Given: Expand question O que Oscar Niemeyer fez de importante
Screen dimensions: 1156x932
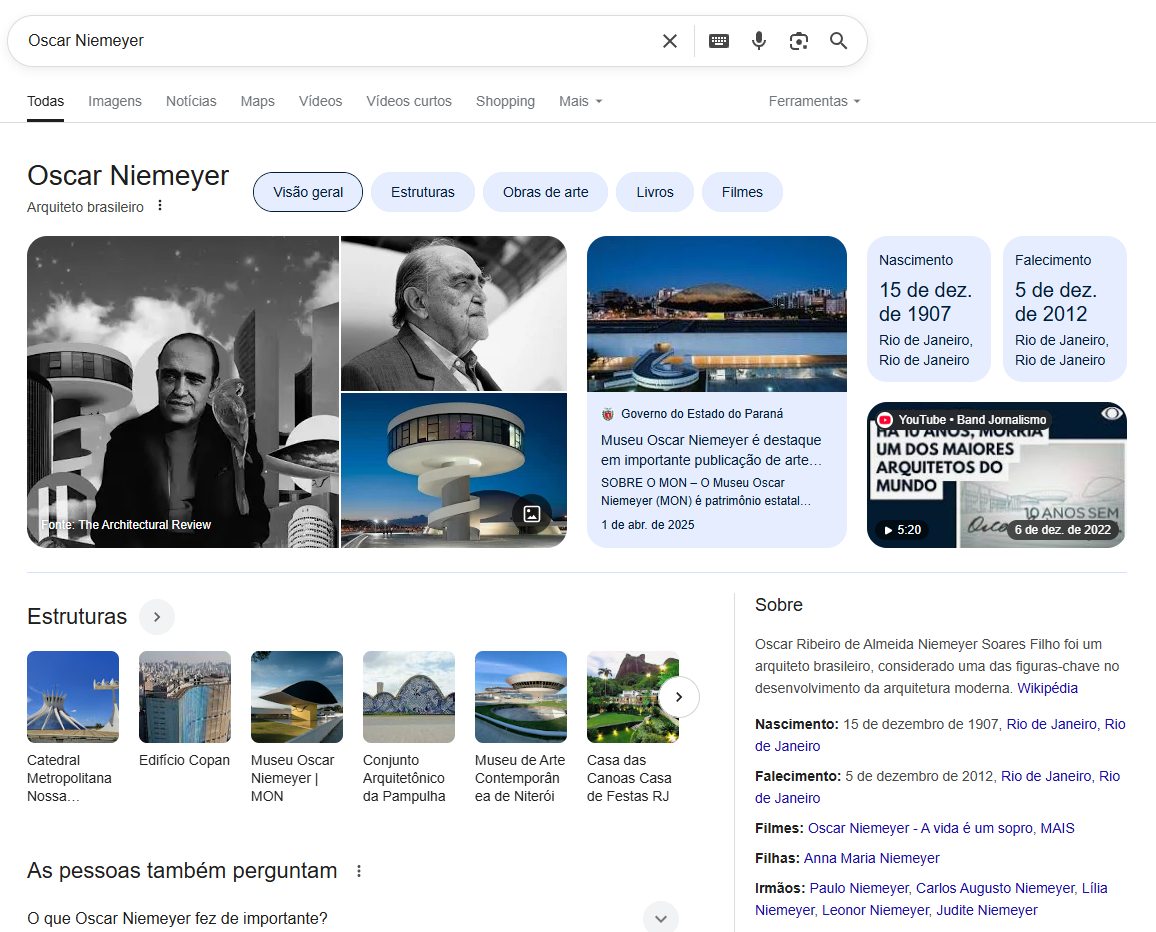Looking at the screenshot, I should tap(352, 918).
